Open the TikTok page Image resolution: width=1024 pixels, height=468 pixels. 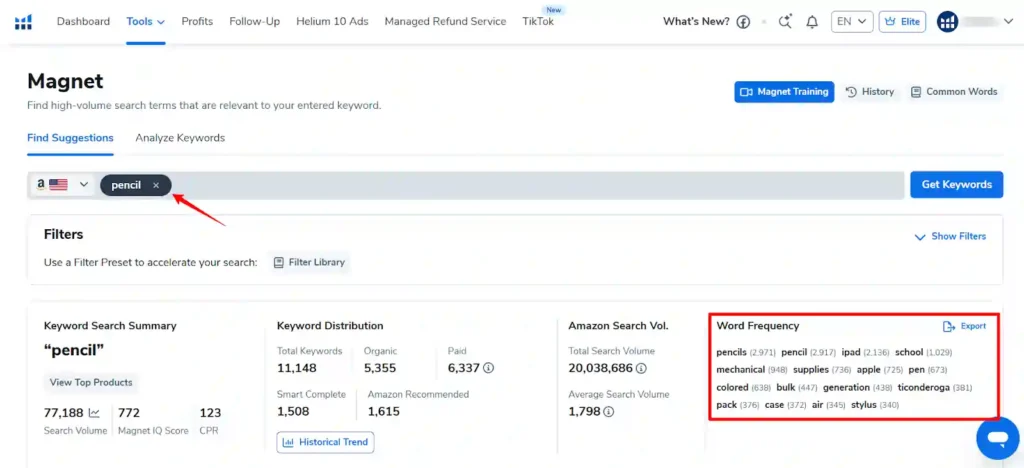pos(538,22)
